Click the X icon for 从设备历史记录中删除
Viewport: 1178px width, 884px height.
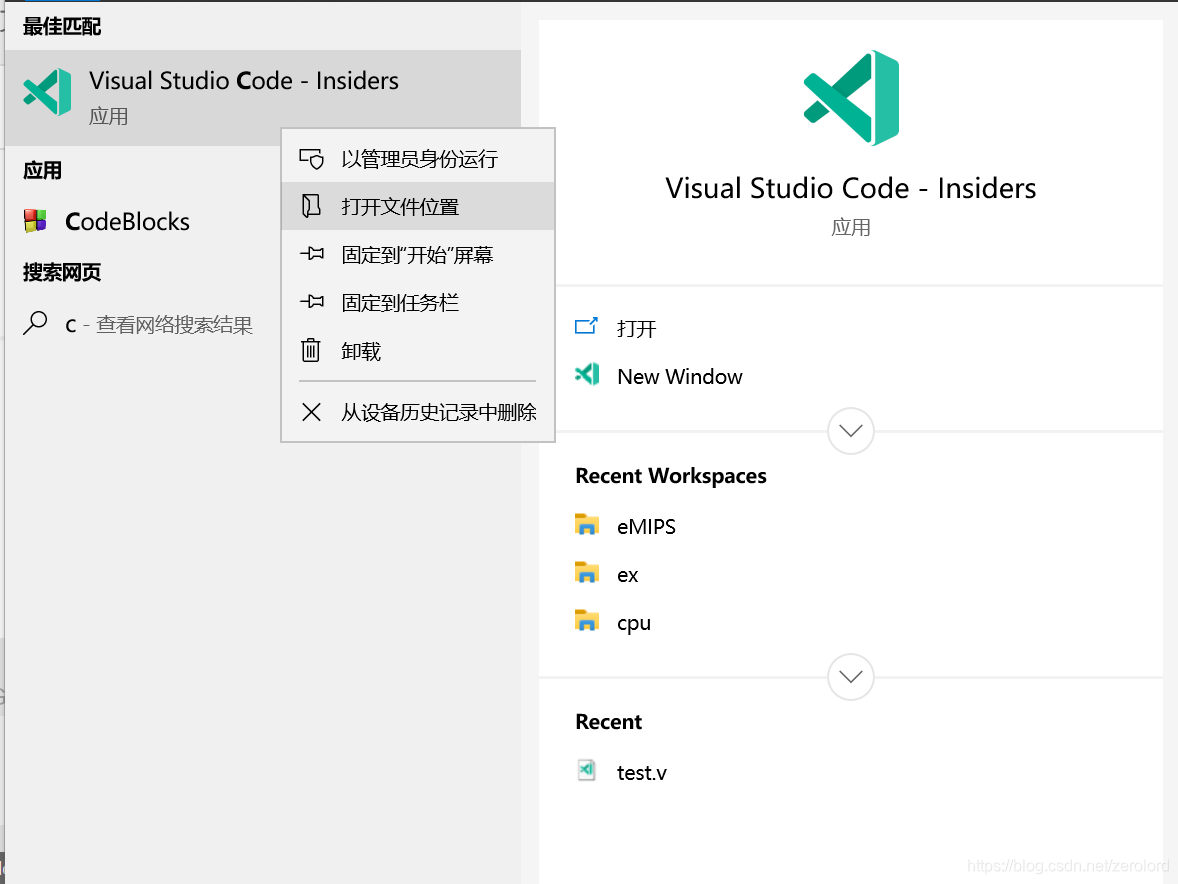tap(311, 412)
